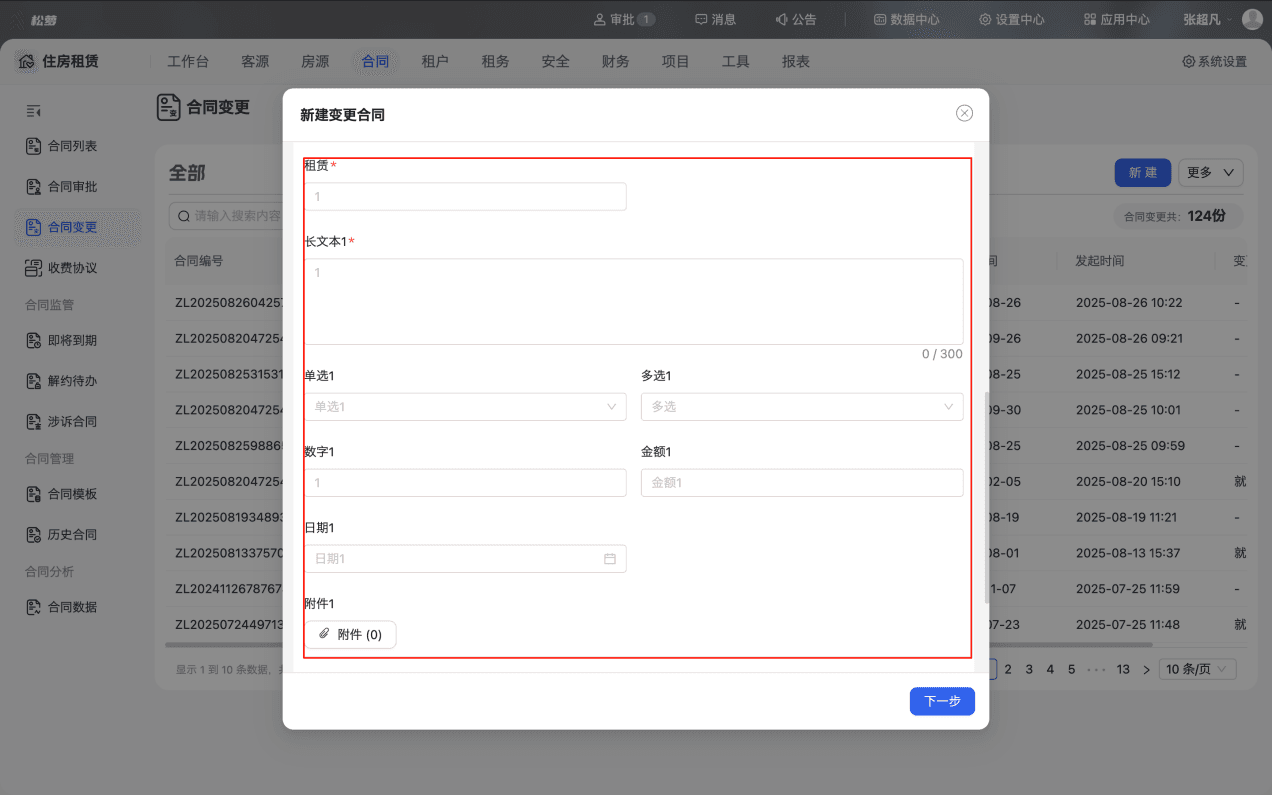Switch to 项目 tab
Viewport: 1272px width, 795px height.
click(675, 61)
